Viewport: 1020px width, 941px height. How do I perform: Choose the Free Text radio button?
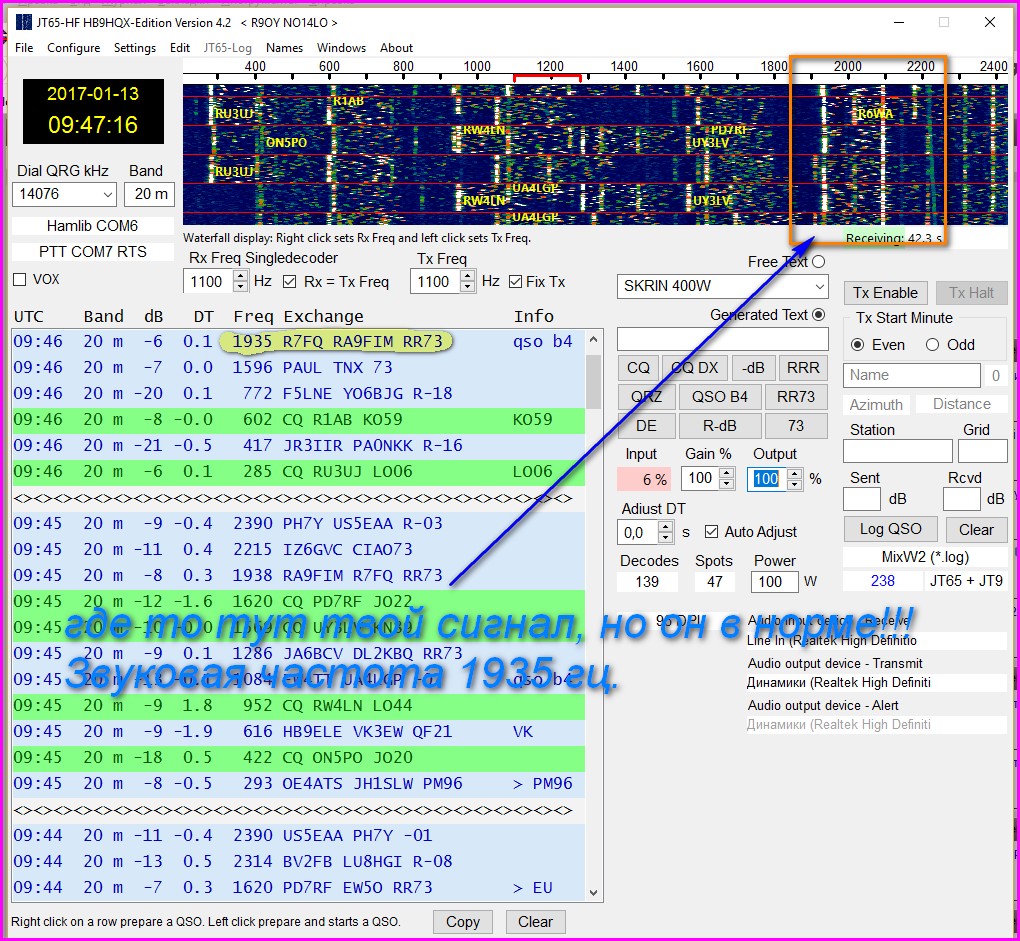(x=819, y=262)
